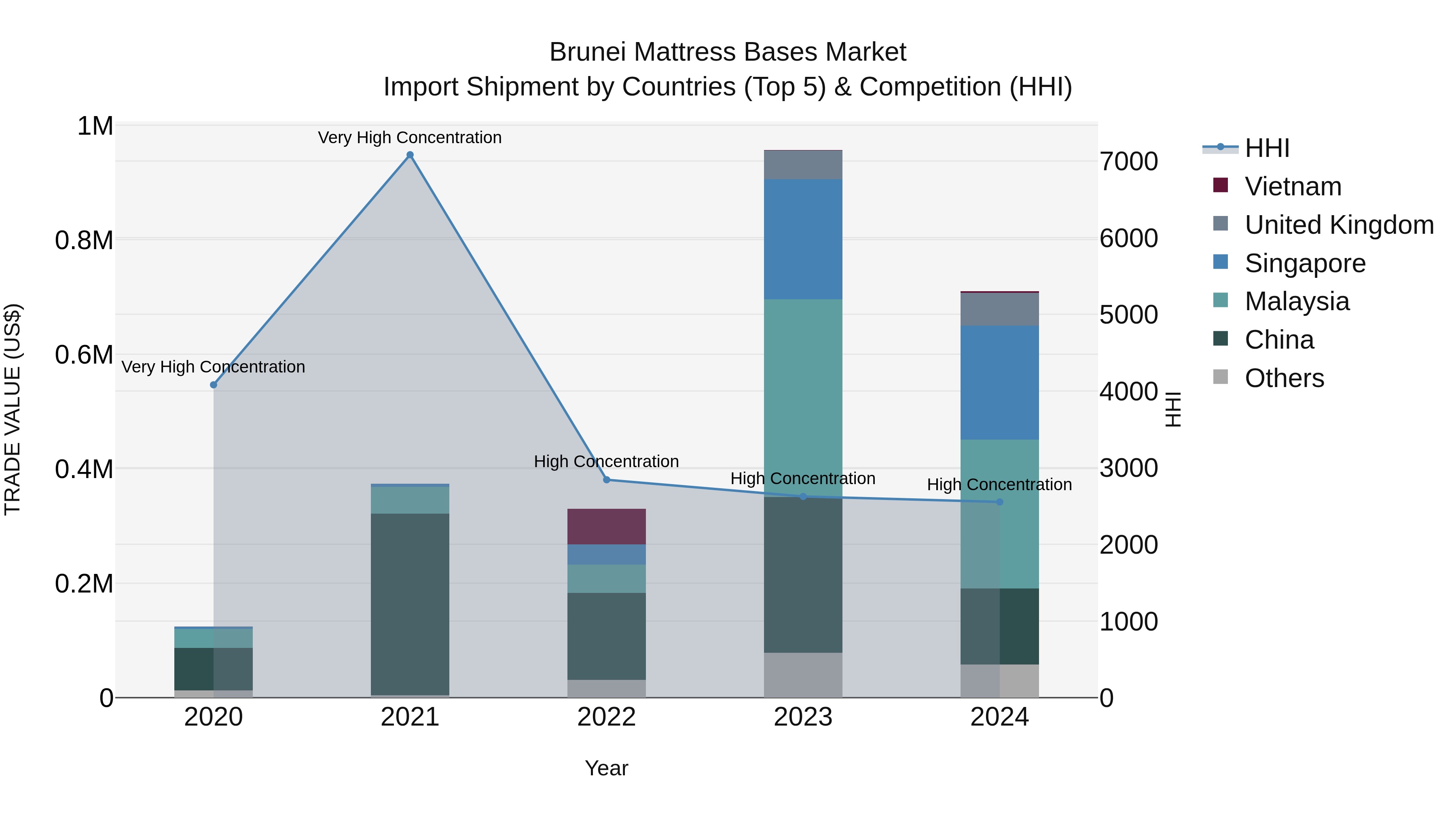Select the 2022 HHI data point
The height and width of the screenshot is (819, 1456).
(x=607, y=480)
